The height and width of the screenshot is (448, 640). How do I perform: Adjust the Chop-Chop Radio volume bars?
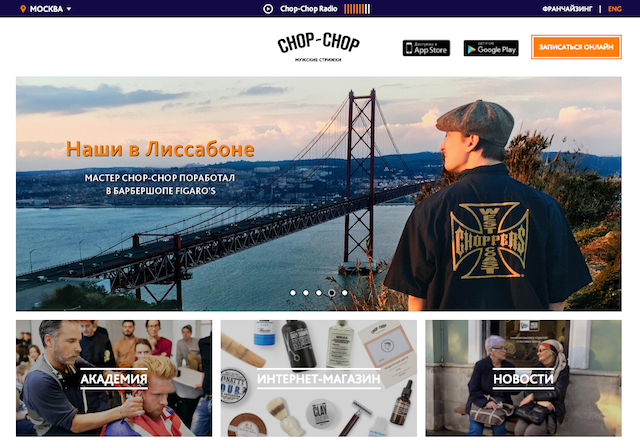(357, 9)
